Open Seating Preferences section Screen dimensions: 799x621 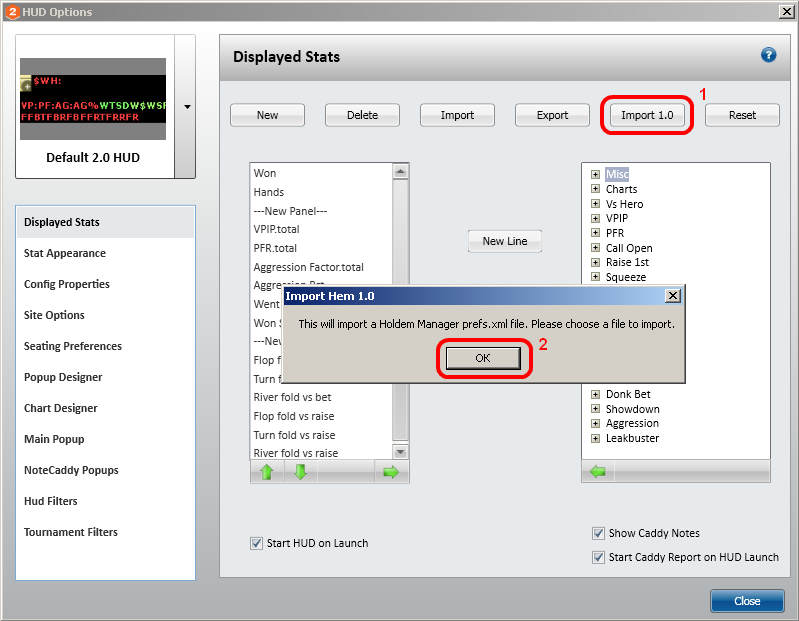[105, 346]
